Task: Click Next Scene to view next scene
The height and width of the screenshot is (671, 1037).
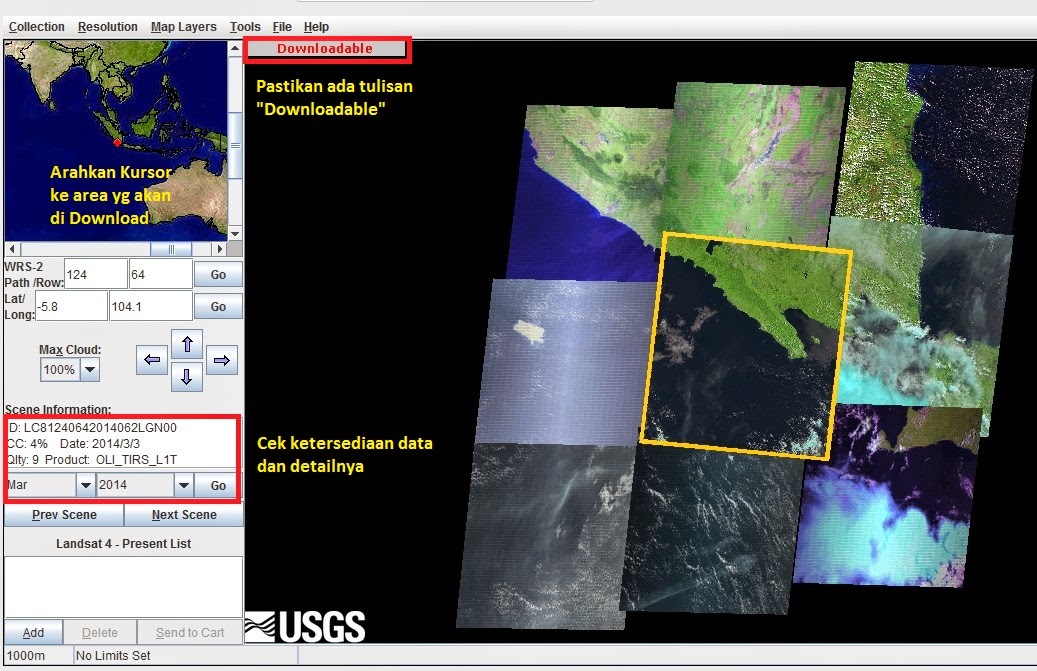Action: coord(184,514)
